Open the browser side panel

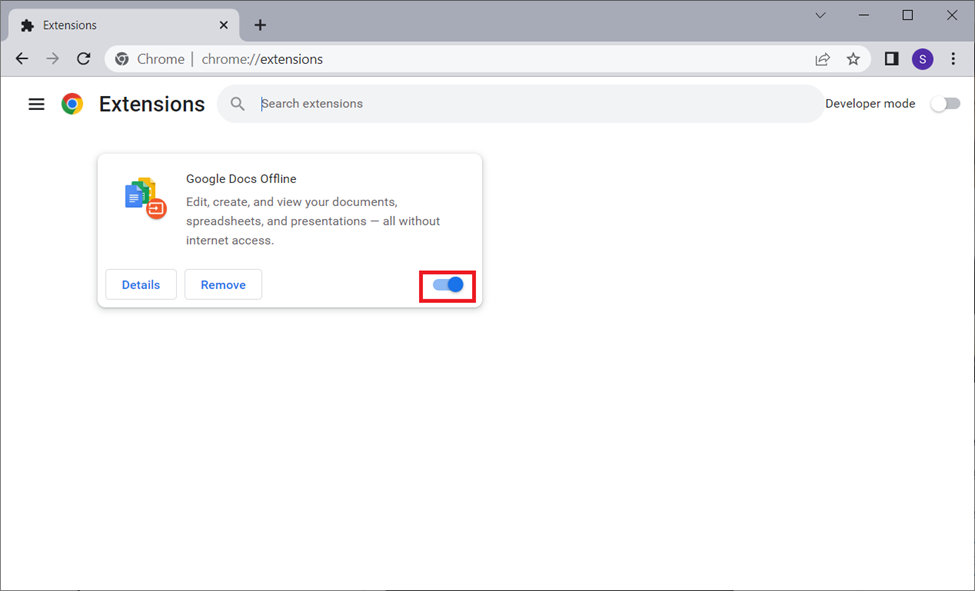tap(892, 59)
